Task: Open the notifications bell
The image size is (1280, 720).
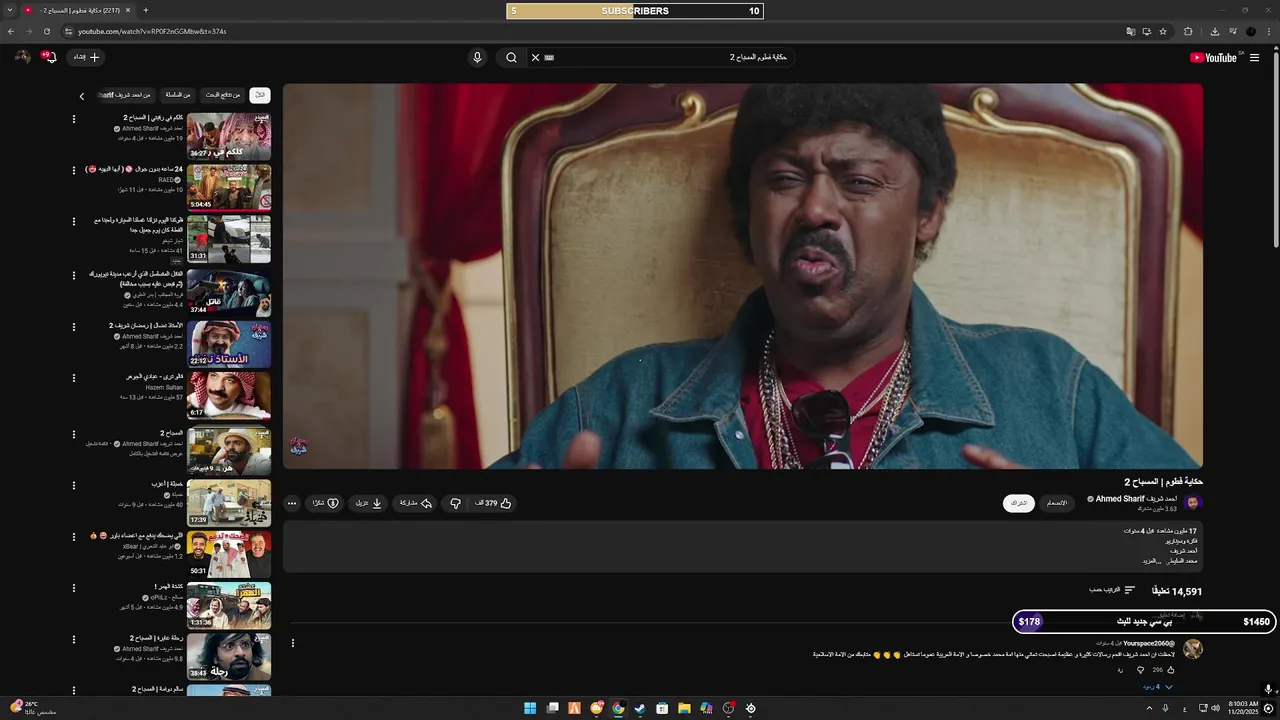Action: pos(50,57)
